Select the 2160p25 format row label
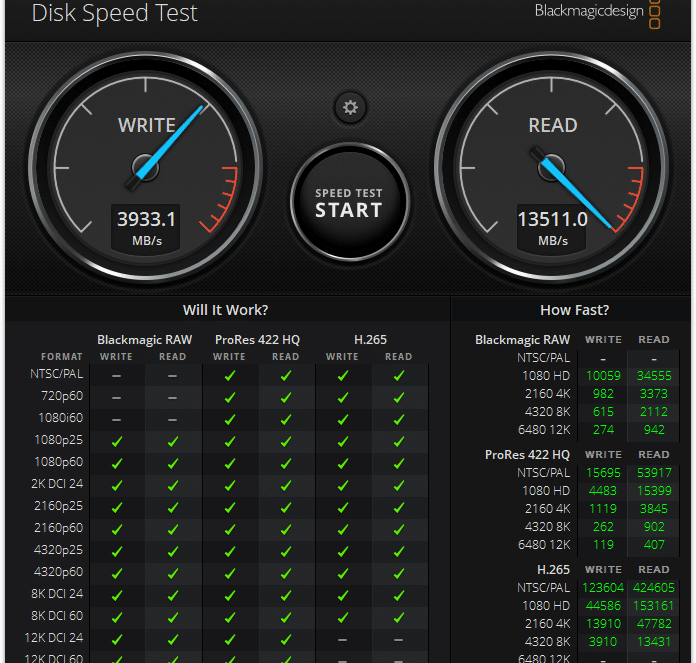This screenshot has height=663, width=696. (x=59, y=506)
